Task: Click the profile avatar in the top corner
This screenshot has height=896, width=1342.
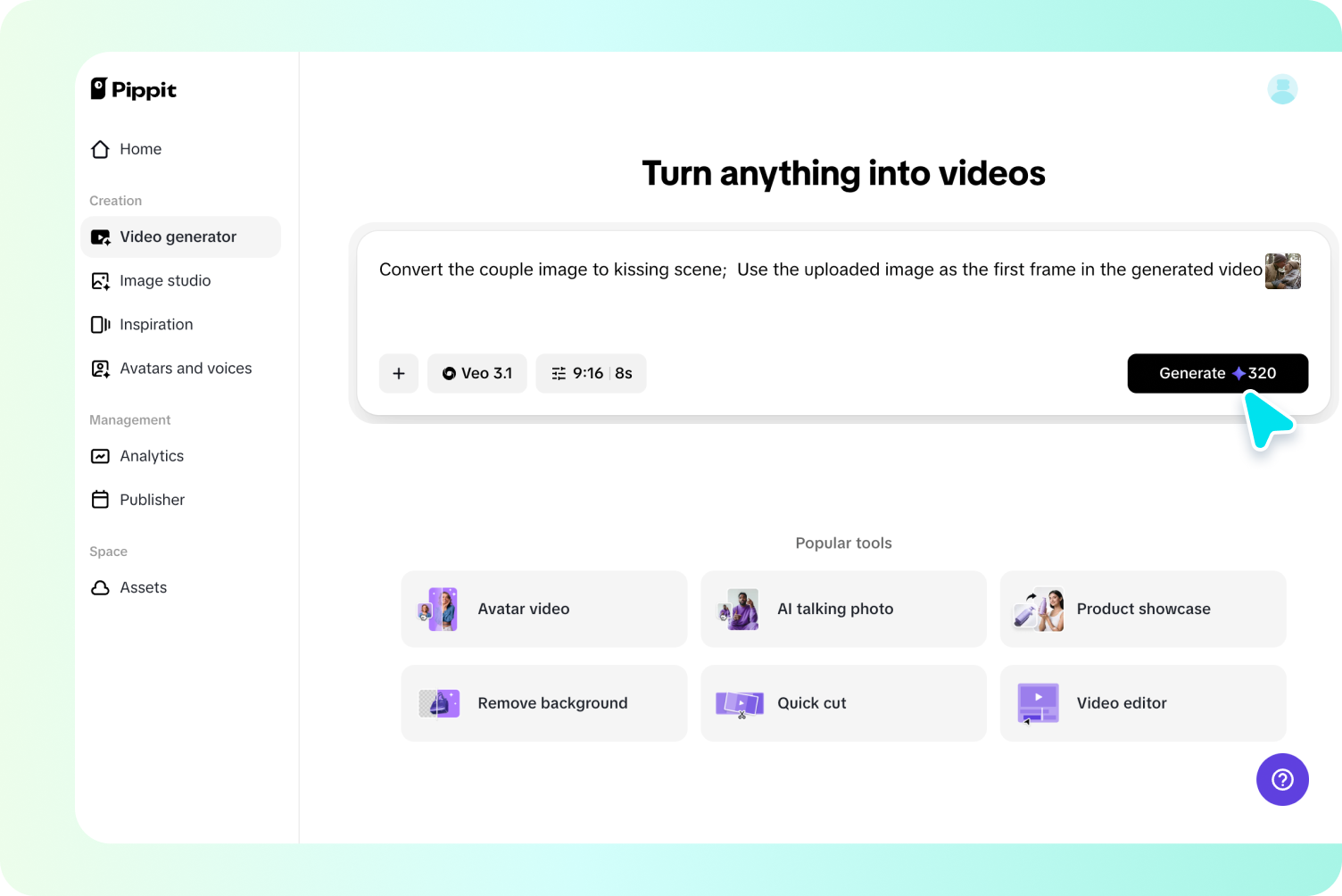Action: click(1282, 89)
